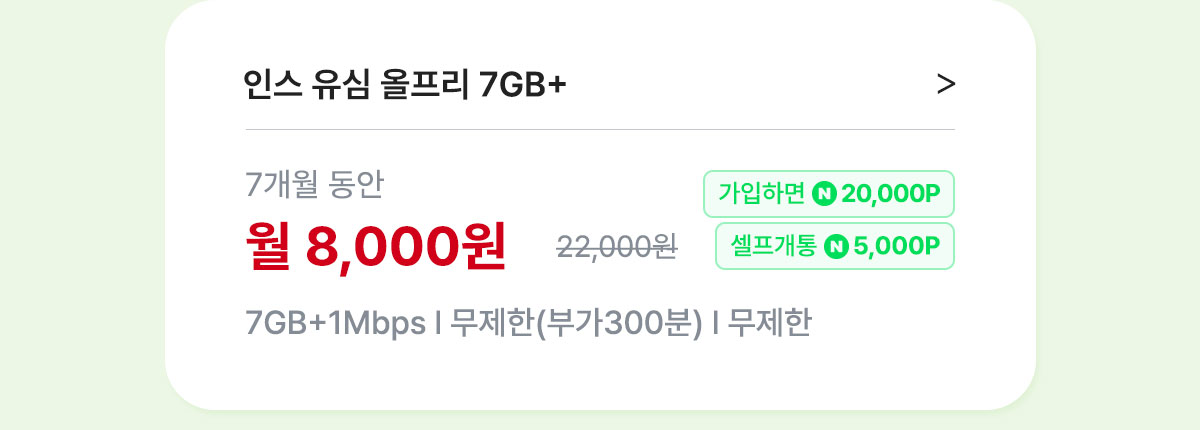1200x430 pixels.
Task: Click the final 무제한 text allowance
Action: 769,324
